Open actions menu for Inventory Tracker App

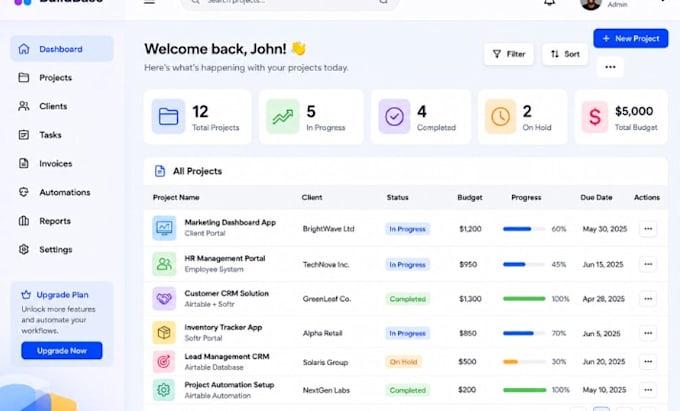pos(648,333)
